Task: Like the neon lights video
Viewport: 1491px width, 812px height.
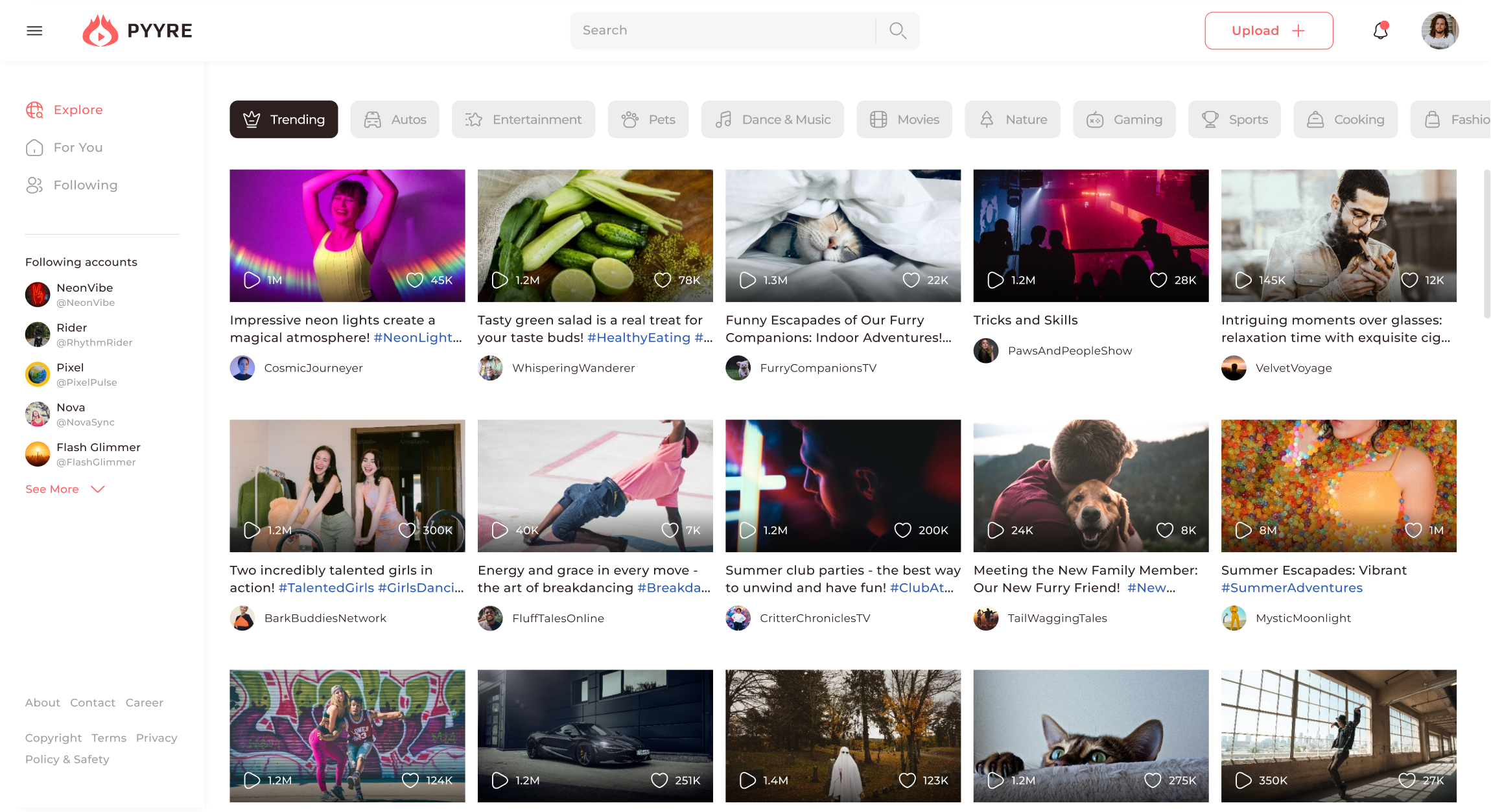Action: [x=414, y=280]
